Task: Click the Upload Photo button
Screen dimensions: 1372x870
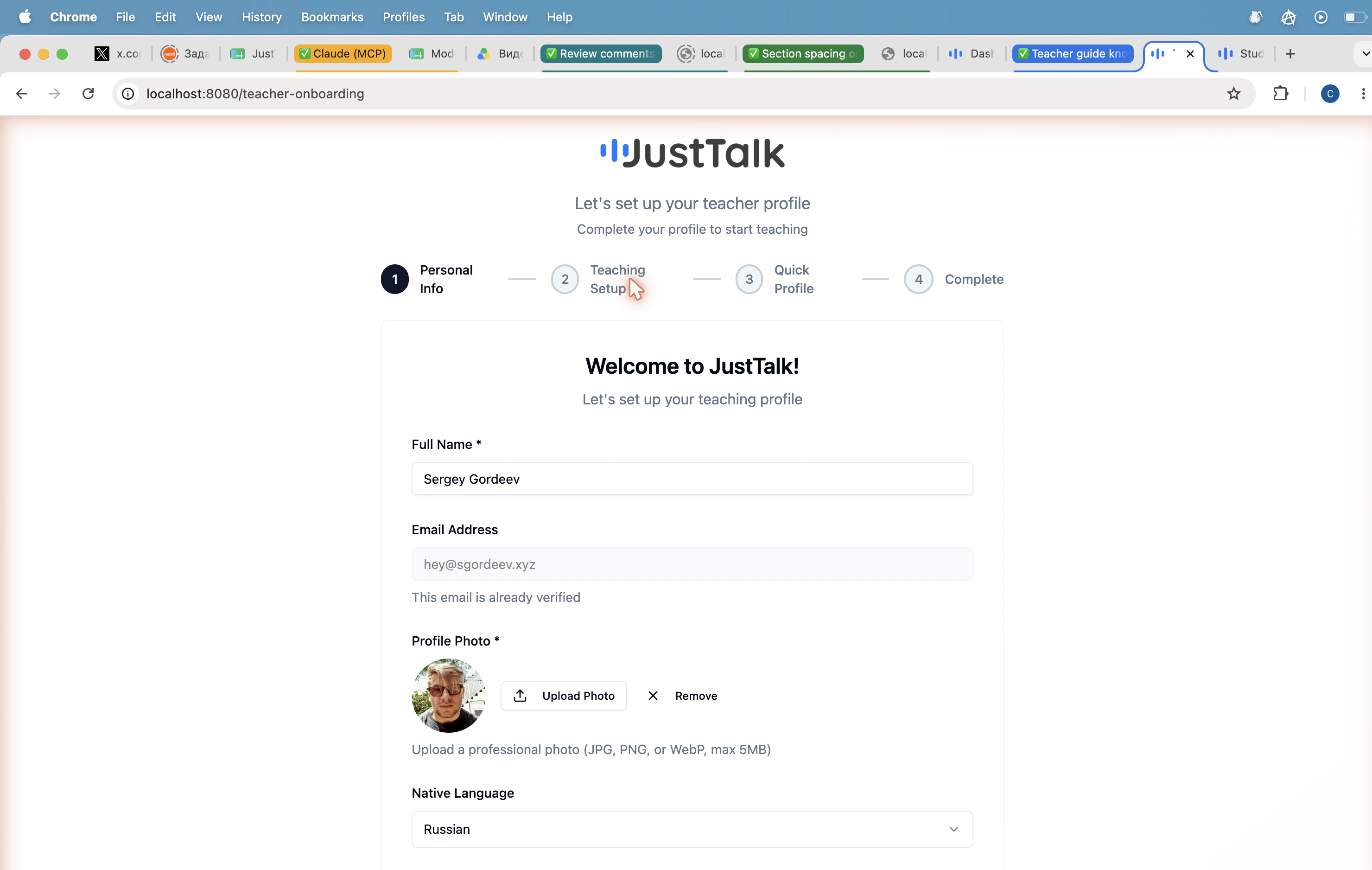Action: click(564, 696)
